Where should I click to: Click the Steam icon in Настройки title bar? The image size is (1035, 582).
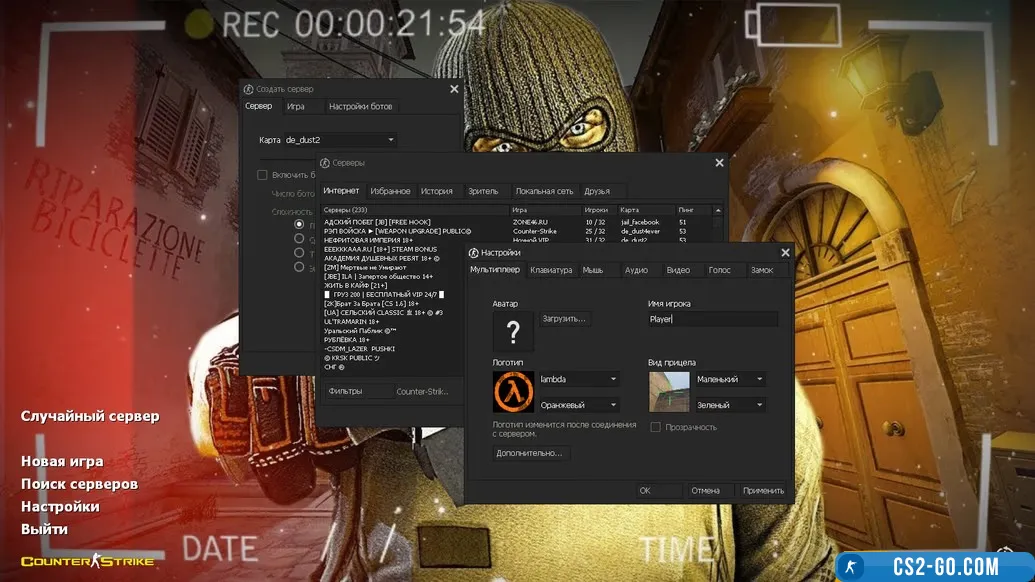point(474,253)
